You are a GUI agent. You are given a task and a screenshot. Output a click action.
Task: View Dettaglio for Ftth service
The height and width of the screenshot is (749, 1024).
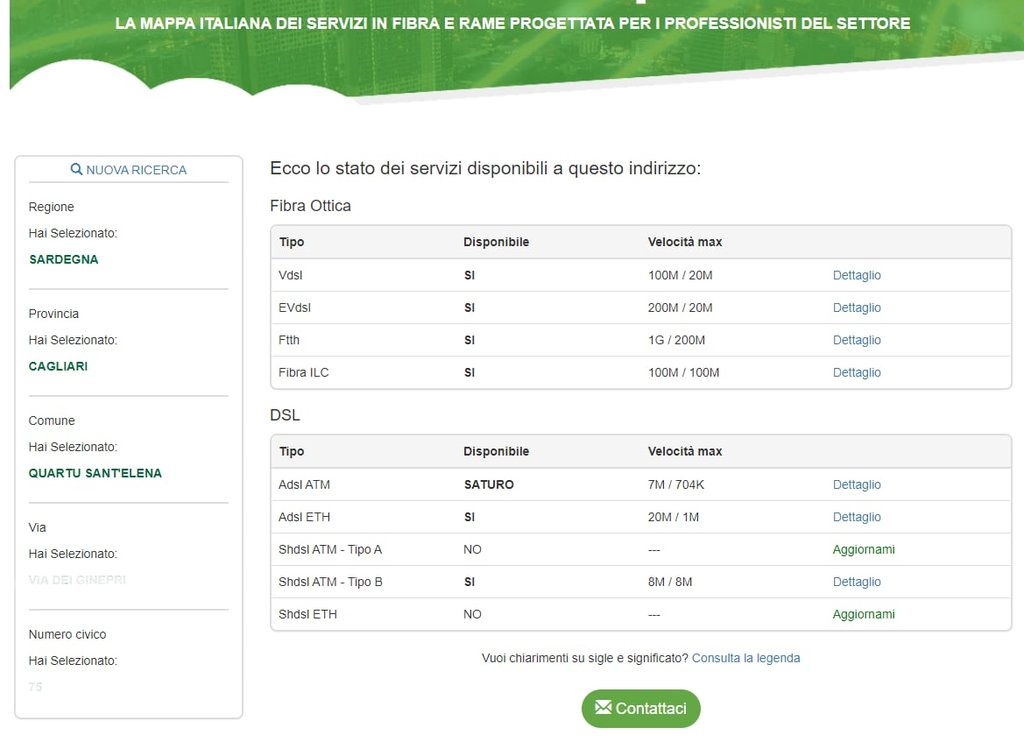[856, 340]
